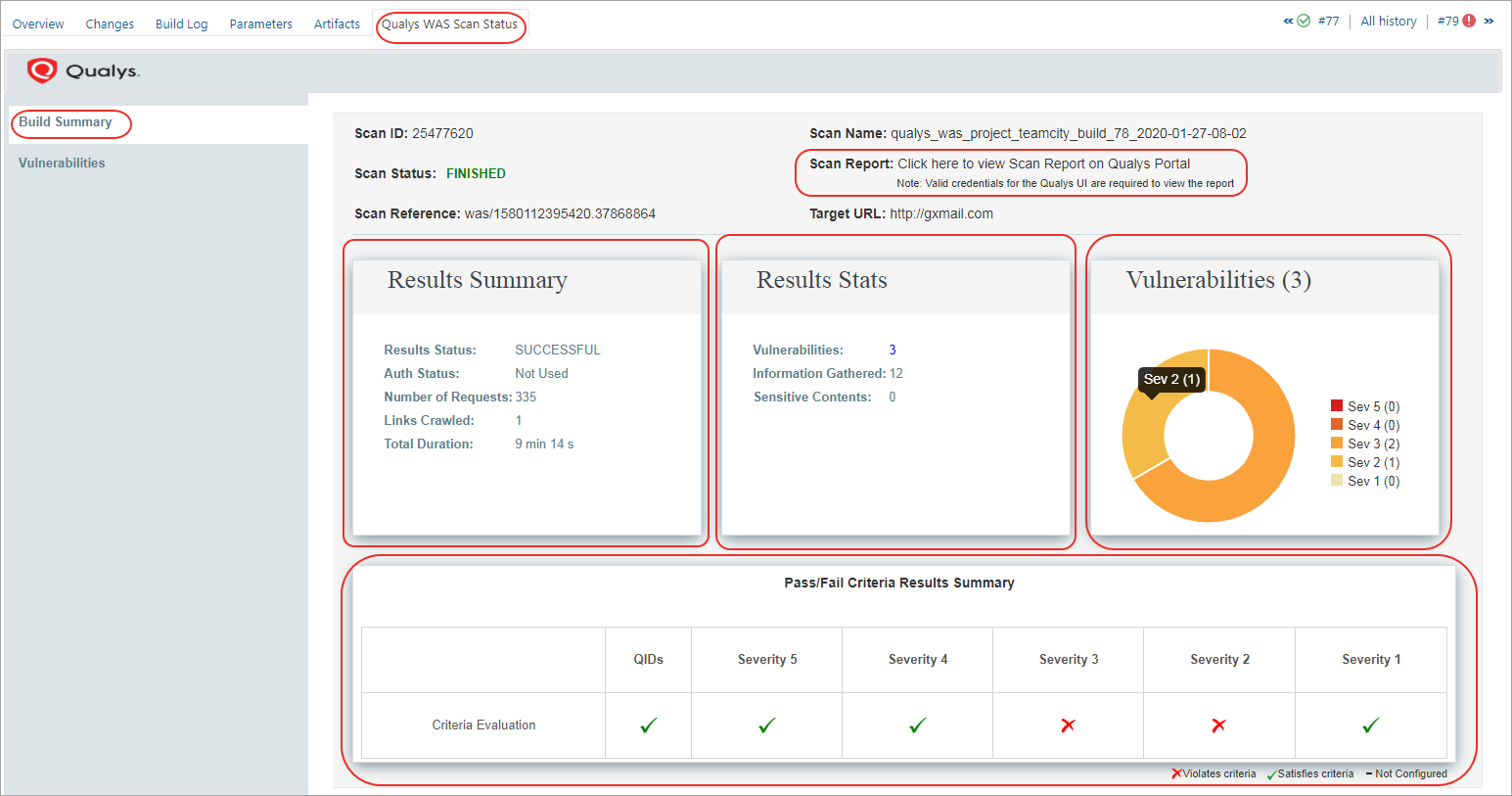Open the Changes tab
1512x796 pixels.
point(110,23)
